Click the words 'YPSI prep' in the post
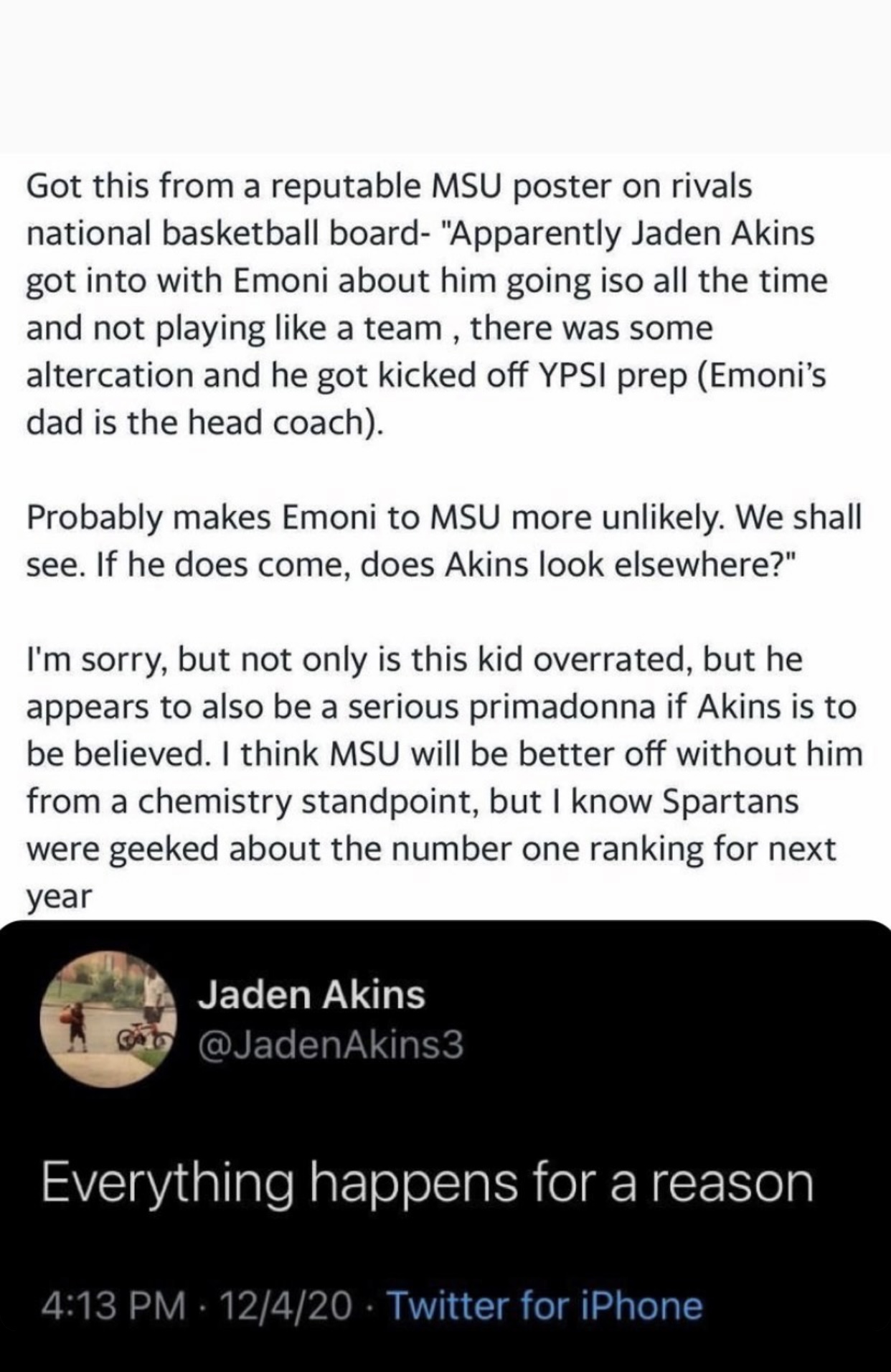Screen dimensions: 891x1372 599,375
